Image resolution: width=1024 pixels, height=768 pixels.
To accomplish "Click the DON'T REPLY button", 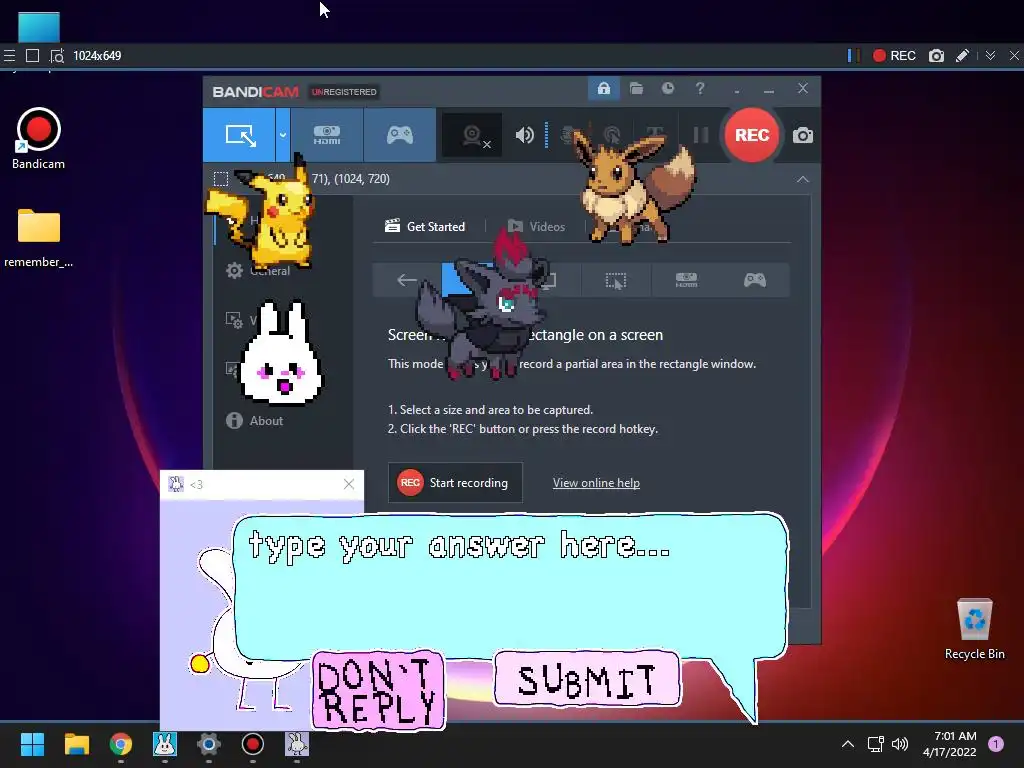I will pyautogui.click(x=378, y=690).
